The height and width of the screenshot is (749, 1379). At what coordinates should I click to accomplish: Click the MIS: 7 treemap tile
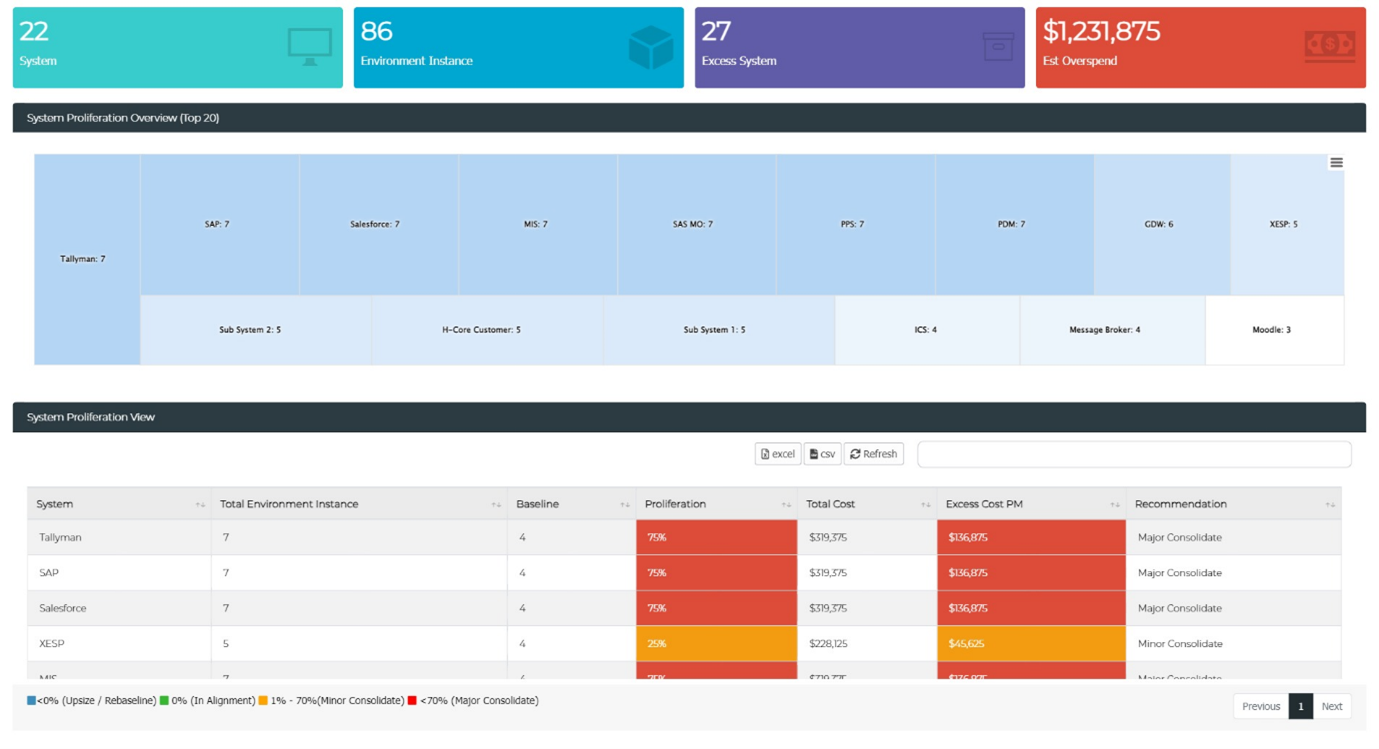(x=537, y=224)
